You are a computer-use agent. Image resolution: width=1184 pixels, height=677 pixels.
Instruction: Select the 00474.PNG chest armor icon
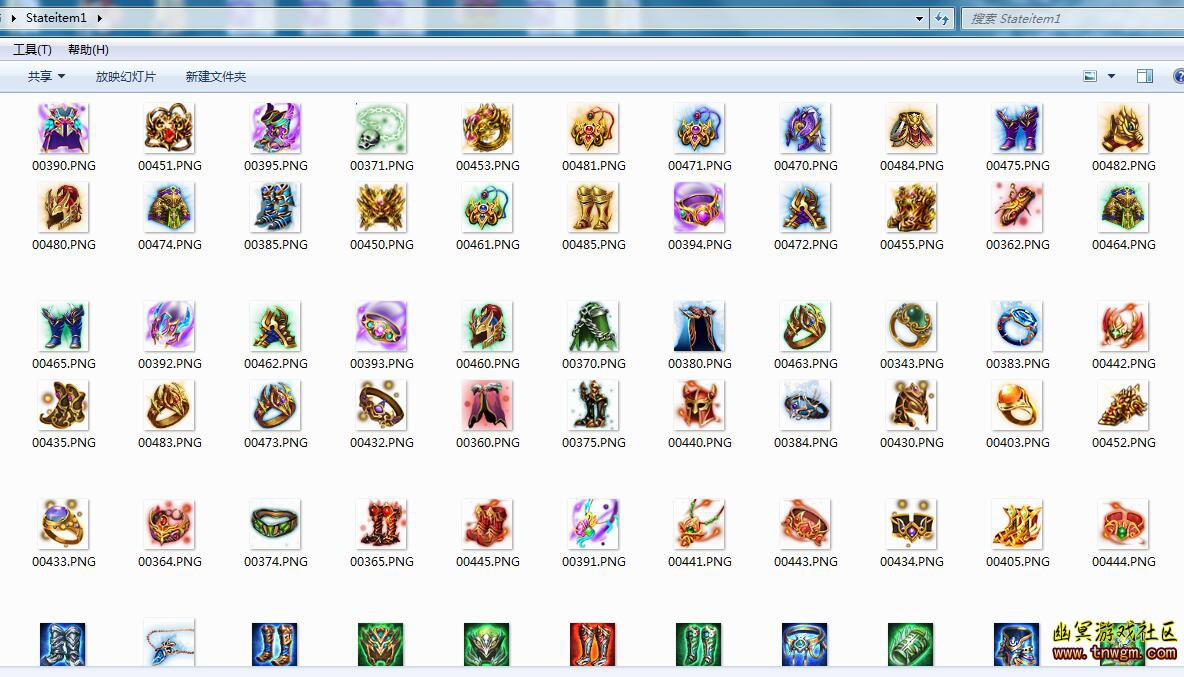(169, 208)
